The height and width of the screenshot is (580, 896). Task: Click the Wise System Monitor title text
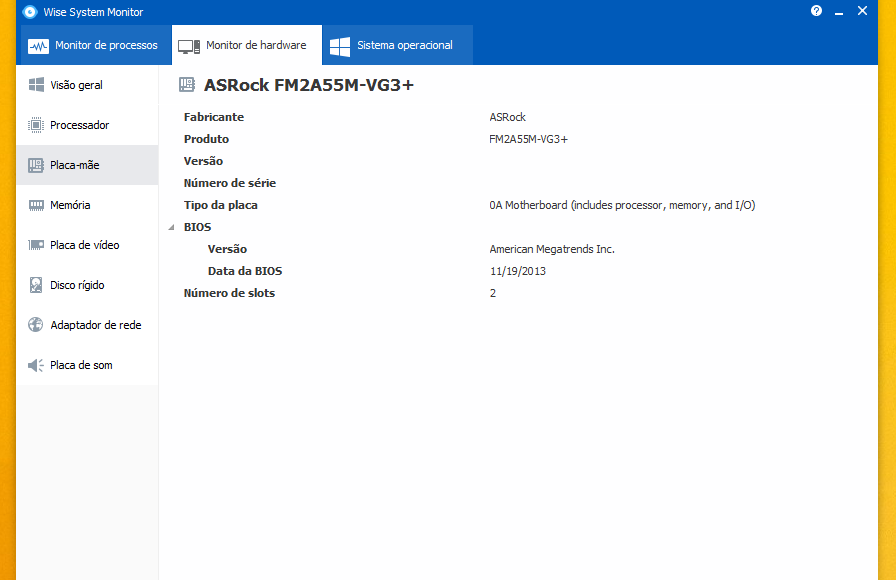[93, 12]
